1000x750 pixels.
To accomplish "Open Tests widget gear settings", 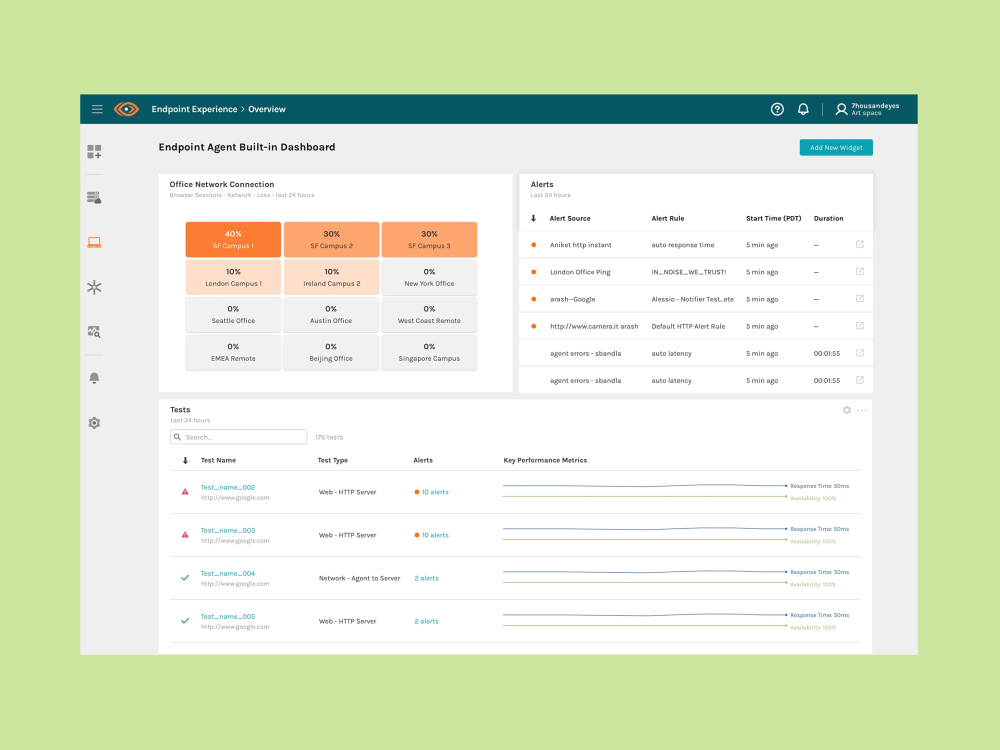I will pos(847,410).
